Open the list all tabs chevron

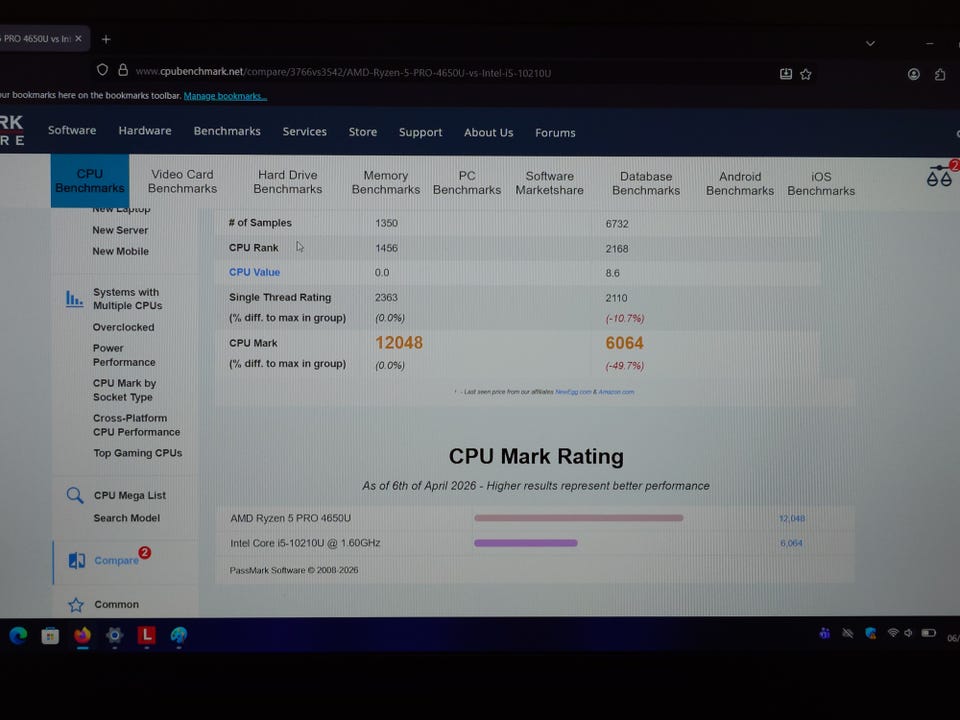click(x=870, y=43)
